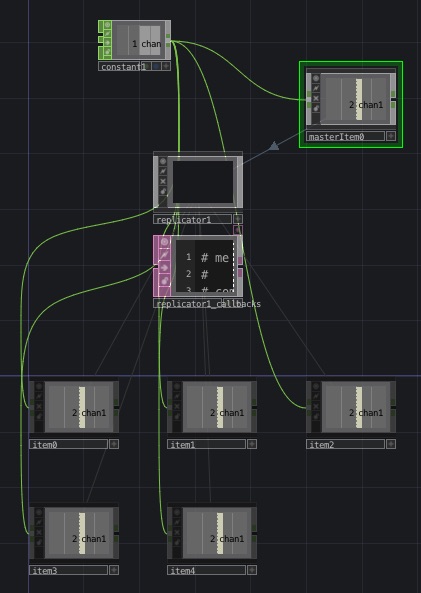Image resolution: width=421 pixels, height=593 pixels.
Task: Activate the plus button beside item4 name
Action: [x=252, y=570]
